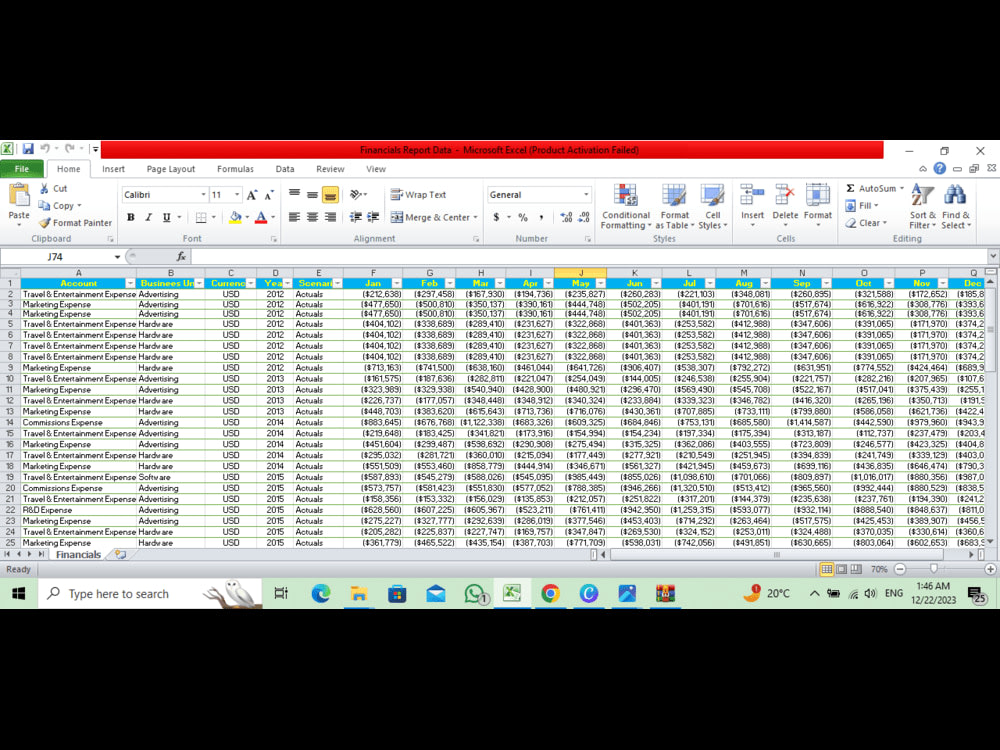Click the AutoSum button

(871, 188)
